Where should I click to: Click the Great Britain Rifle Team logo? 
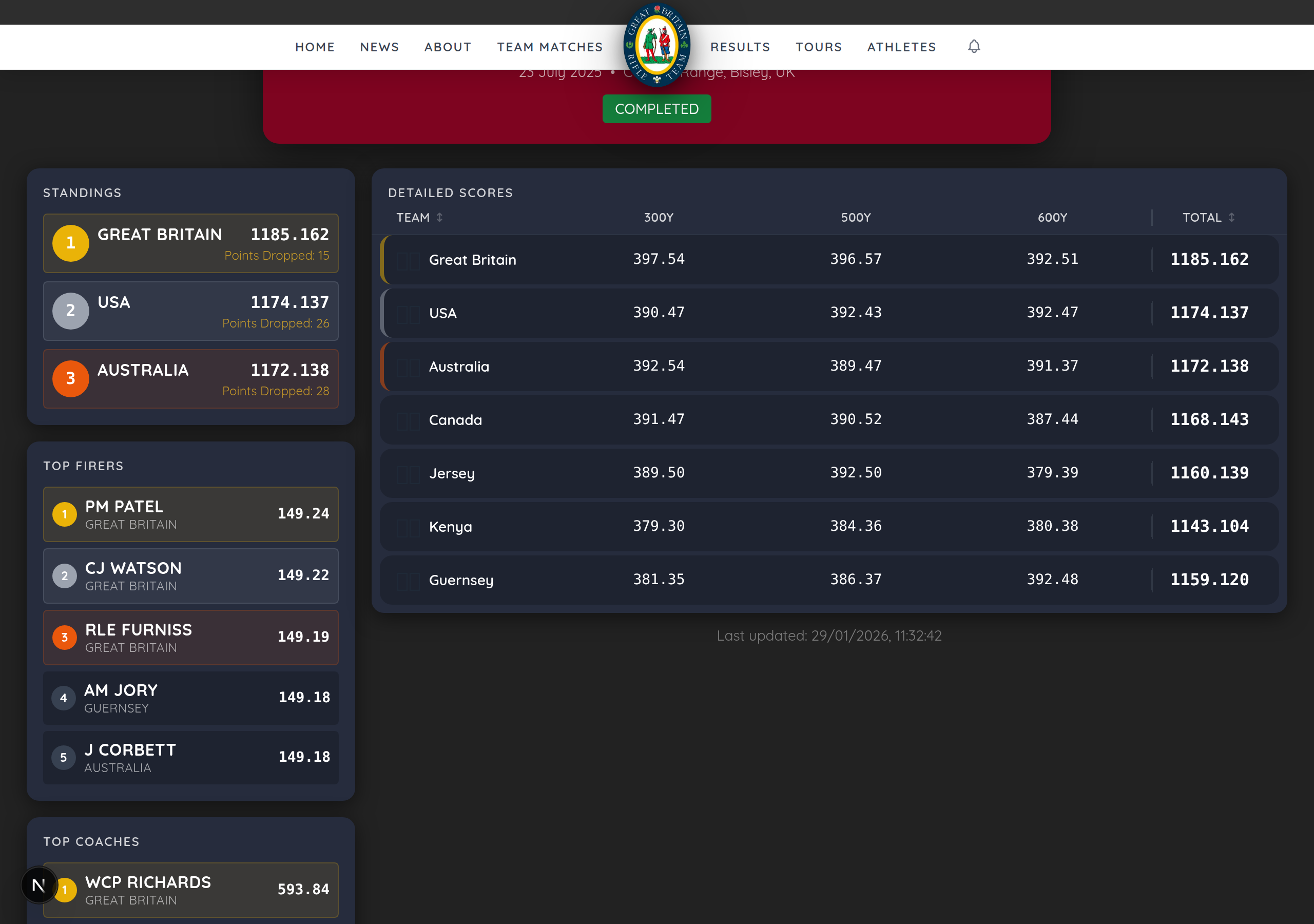pos(657,45)
